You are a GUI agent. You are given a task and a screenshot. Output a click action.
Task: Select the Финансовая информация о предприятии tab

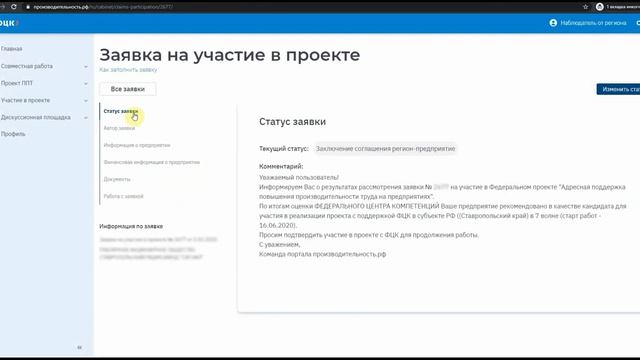click(152, 162)
